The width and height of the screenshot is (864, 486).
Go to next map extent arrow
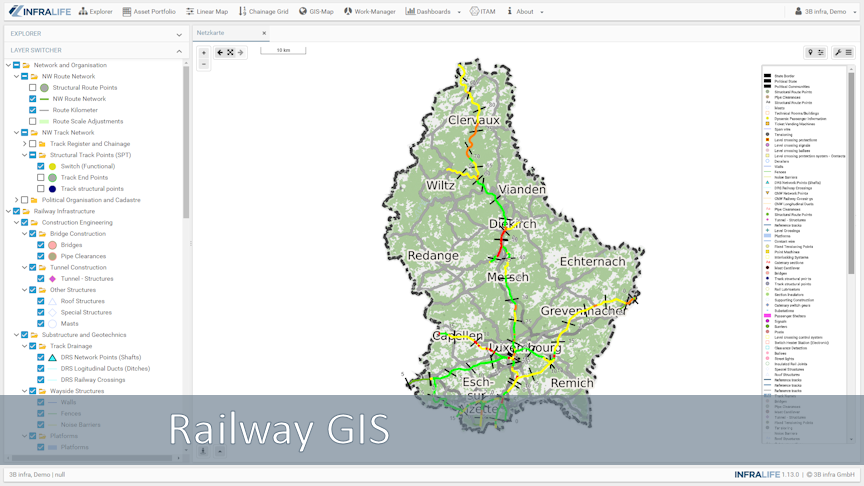click(240, 53)
